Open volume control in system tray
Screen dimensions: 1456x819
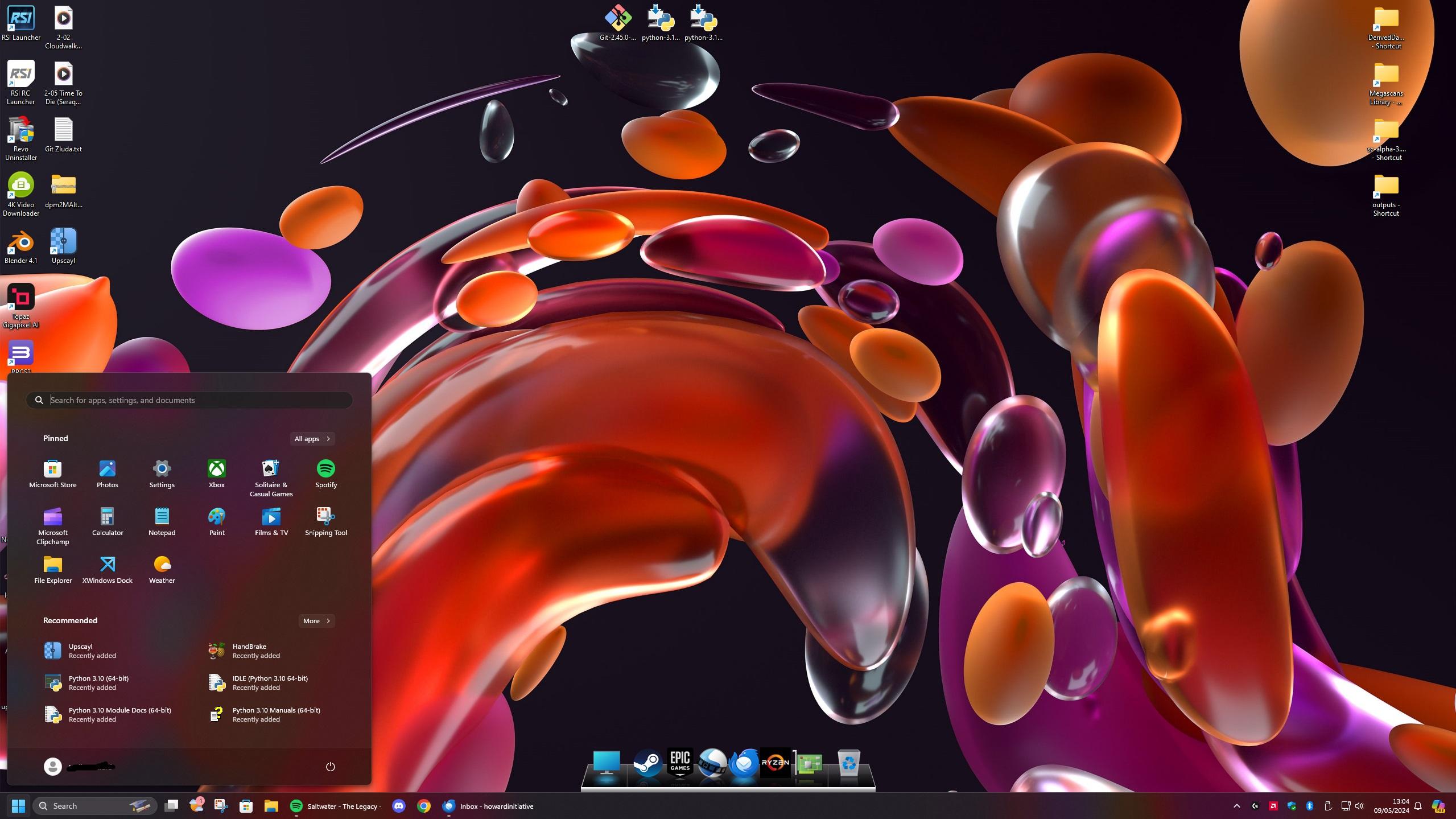tap(1360, 806)
